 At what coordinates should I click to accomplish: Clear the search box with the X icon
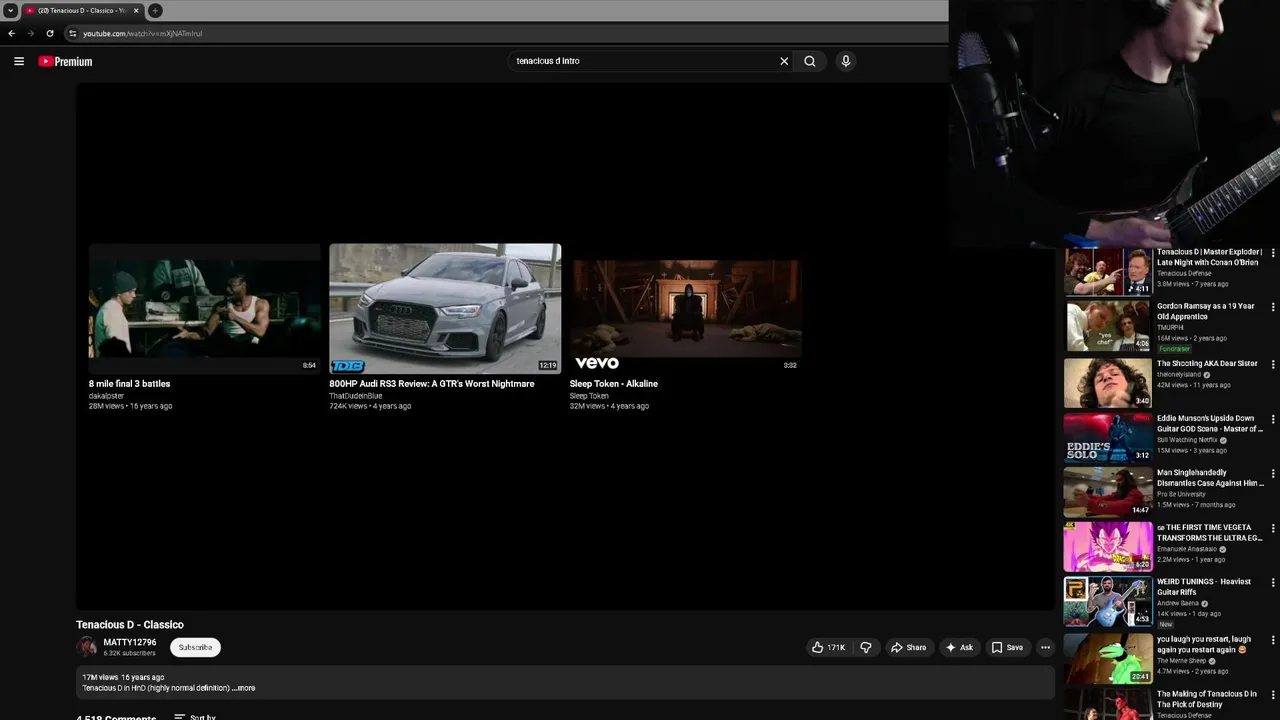784,61
